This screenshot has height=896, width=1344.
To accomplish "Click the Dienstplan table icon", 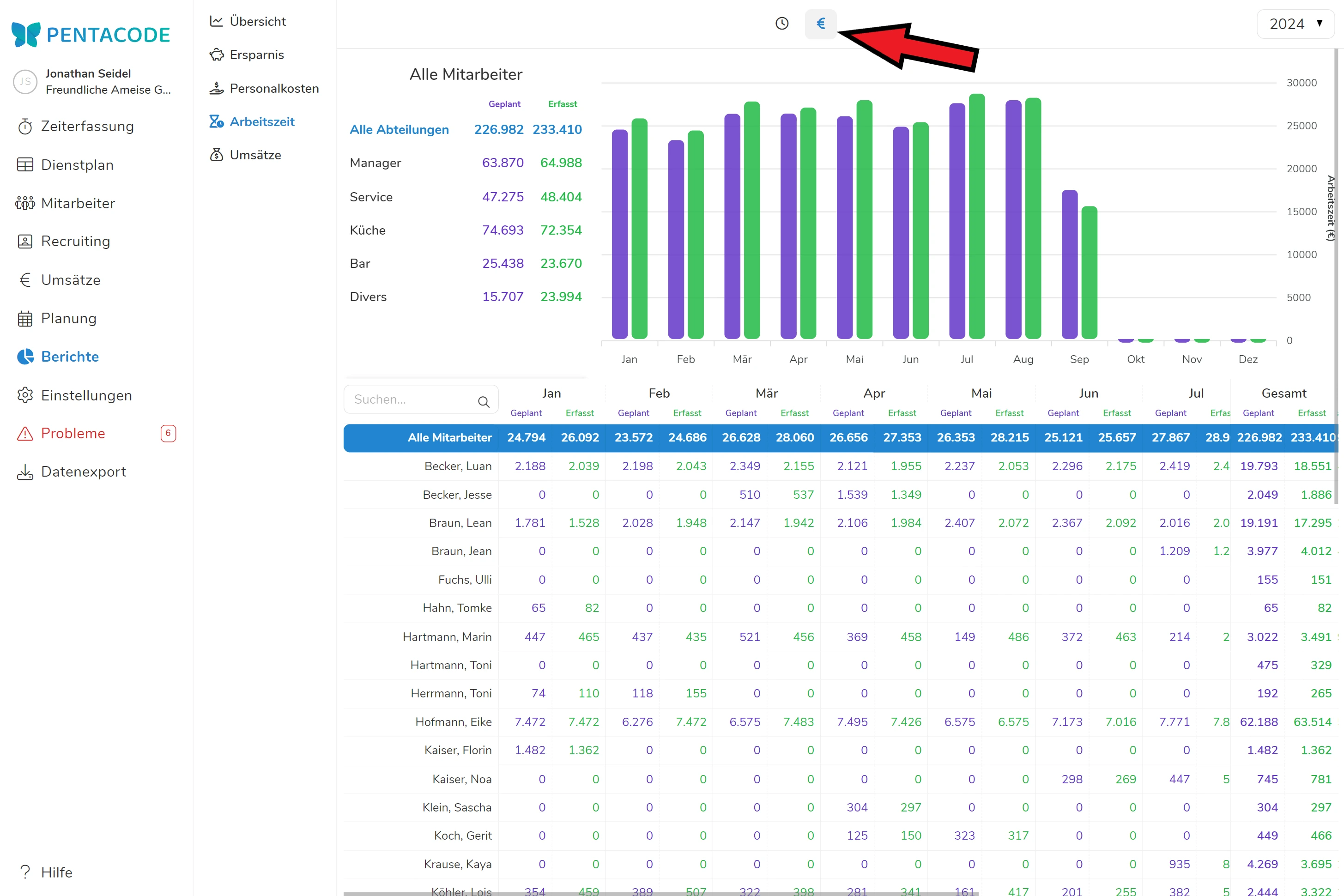I will coord(25,165).
